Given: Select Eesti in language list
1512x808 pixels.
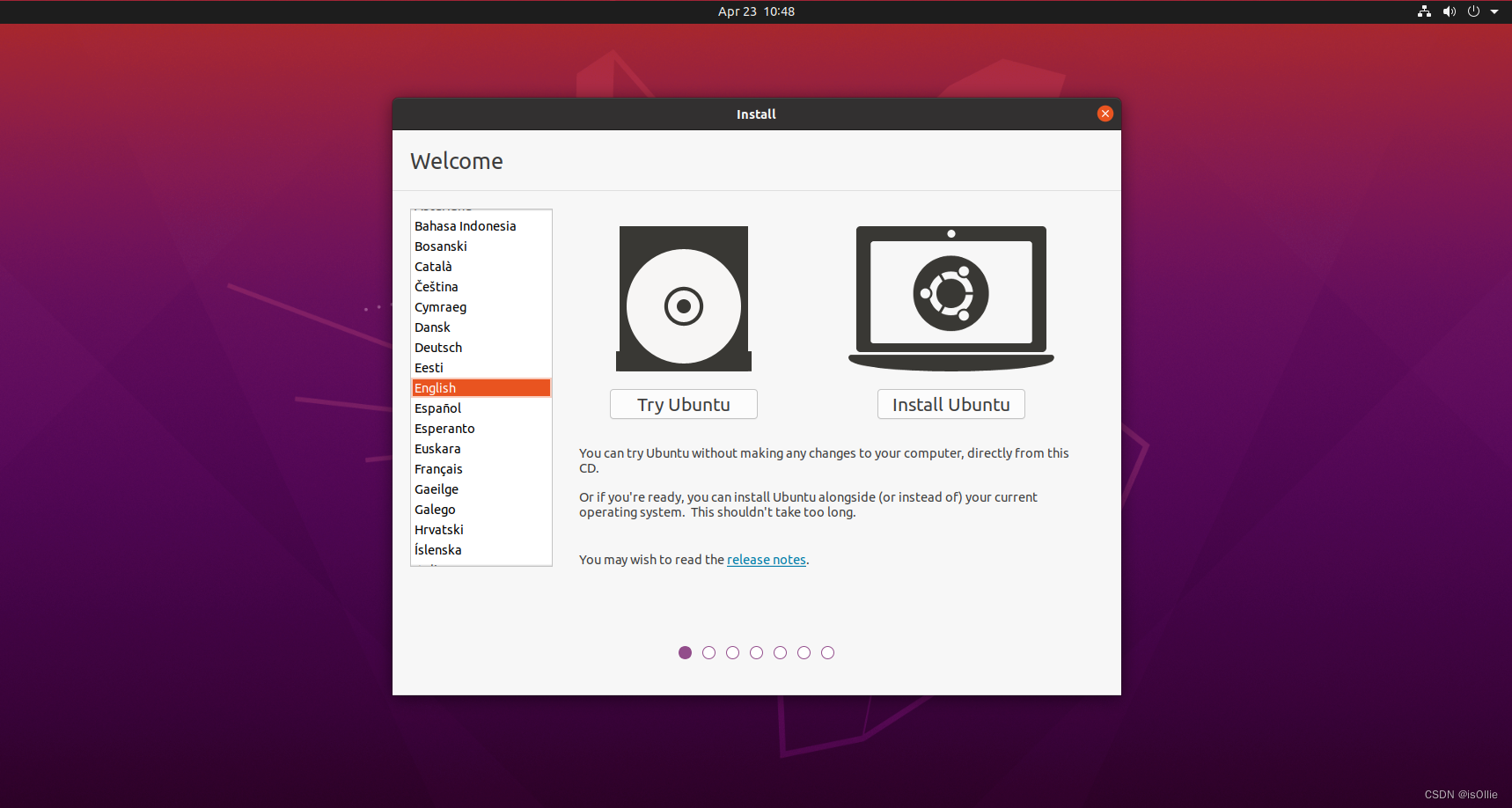Looking at the screenshot, I should (x=481, y=368).
